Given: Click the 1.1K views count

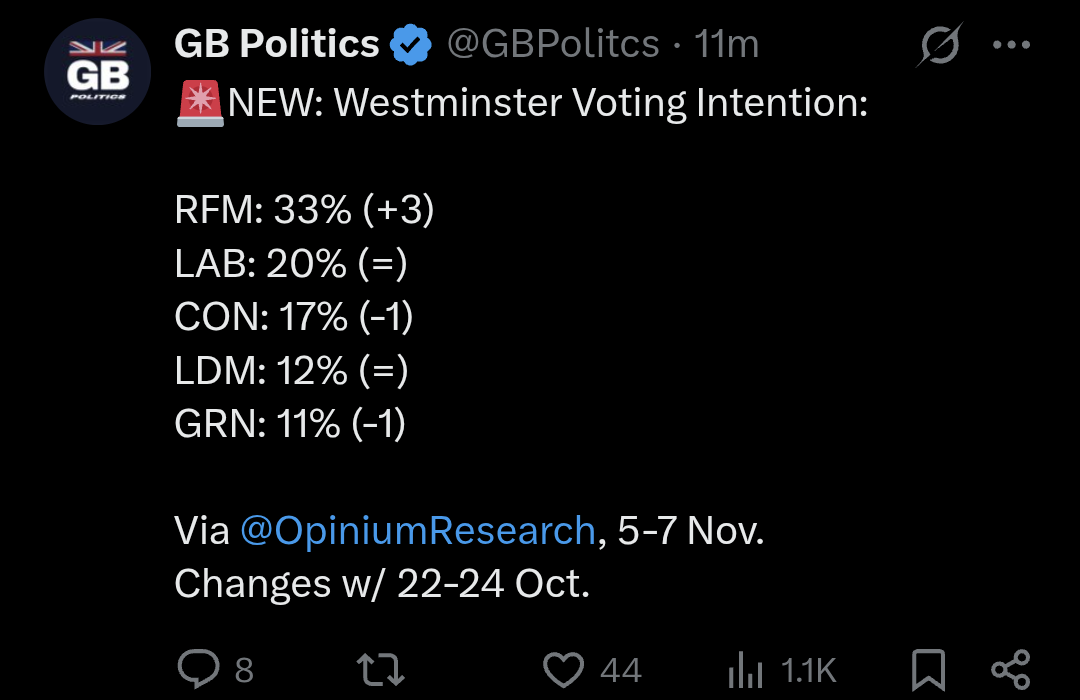Looking at the screenshot, I should pos(809,670).
